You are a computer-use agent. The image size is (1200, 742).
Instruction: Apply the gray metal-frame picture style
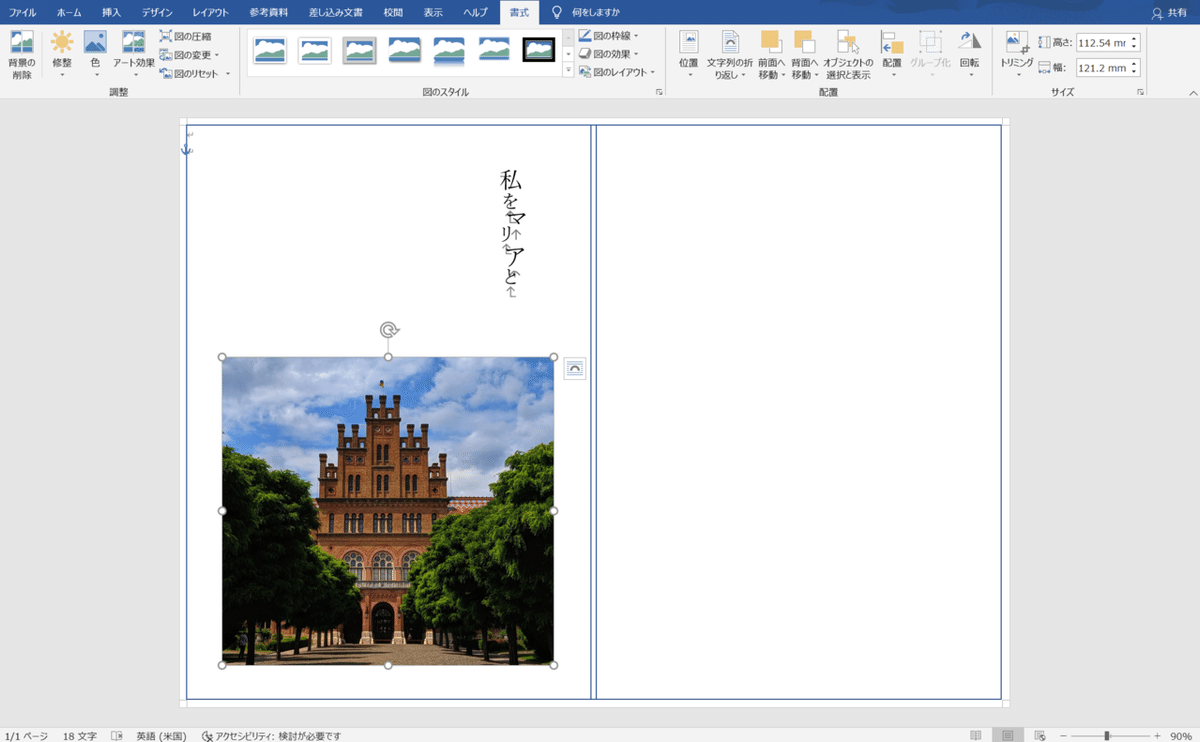pos(360,50)
